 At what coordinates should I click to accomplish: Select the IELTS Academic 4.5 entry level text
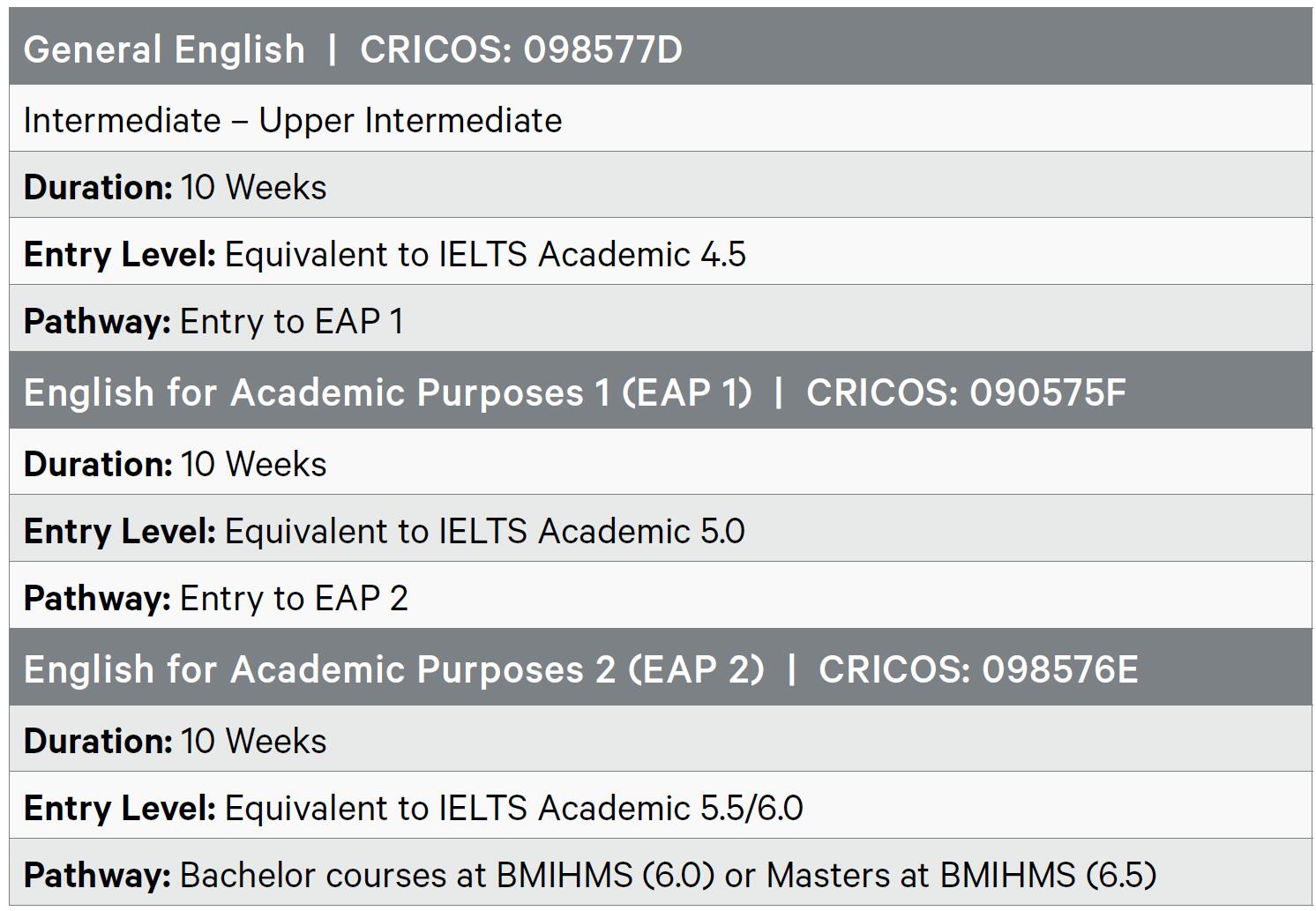(485, 255)
